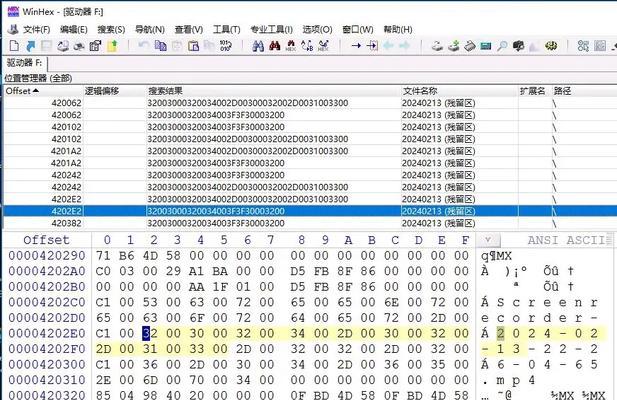
Task: Open the 选项(O) menu
Action: 317,29
